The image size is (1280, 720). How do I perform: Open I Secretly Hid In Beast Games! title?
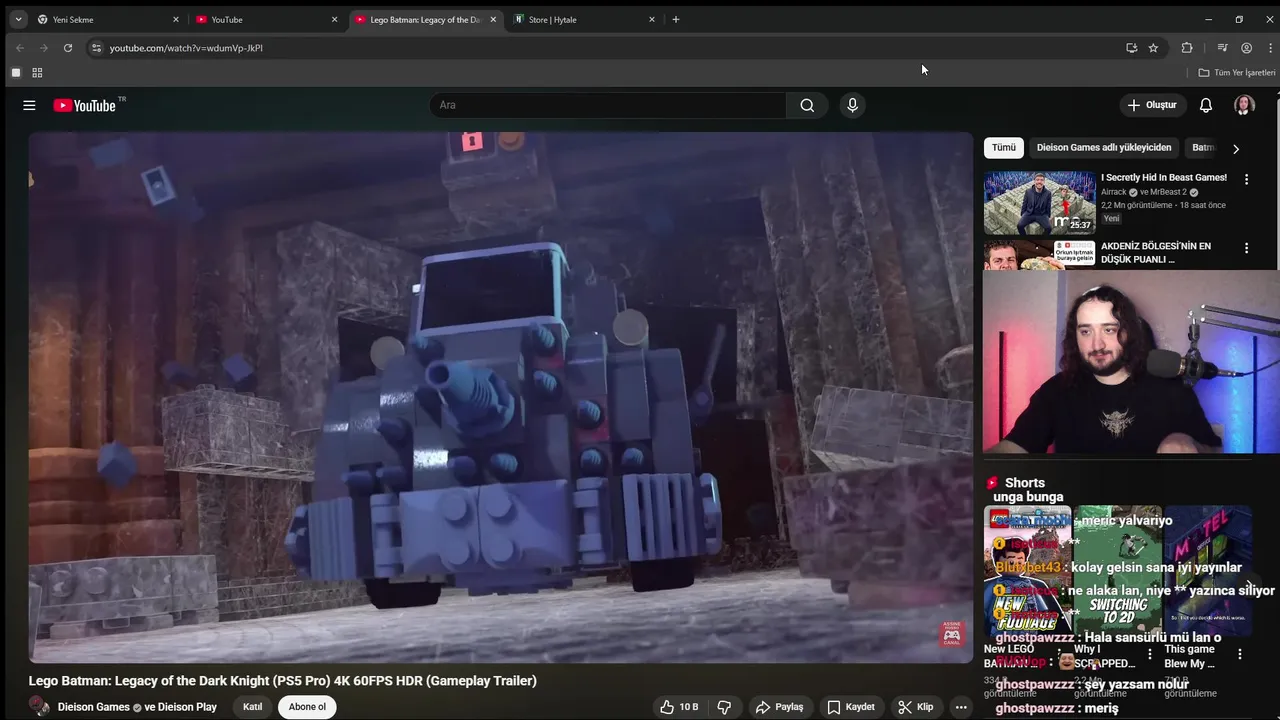[x=1164, y=178]
